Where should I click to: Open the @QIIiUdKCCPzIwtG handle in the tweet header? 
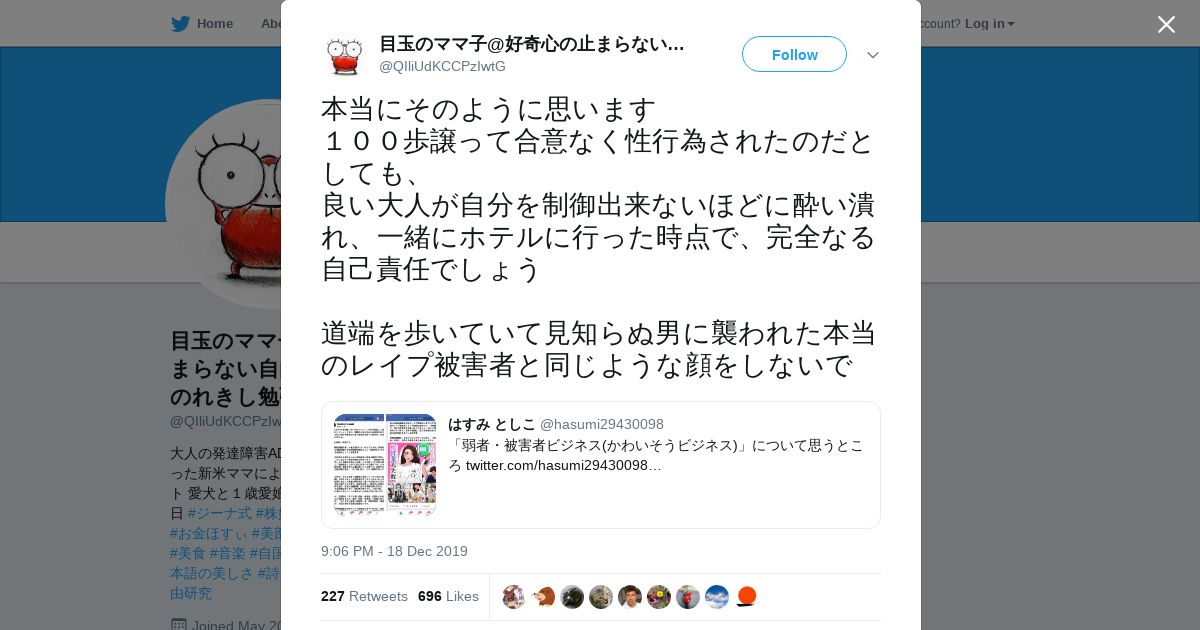[x=442, y=66]
